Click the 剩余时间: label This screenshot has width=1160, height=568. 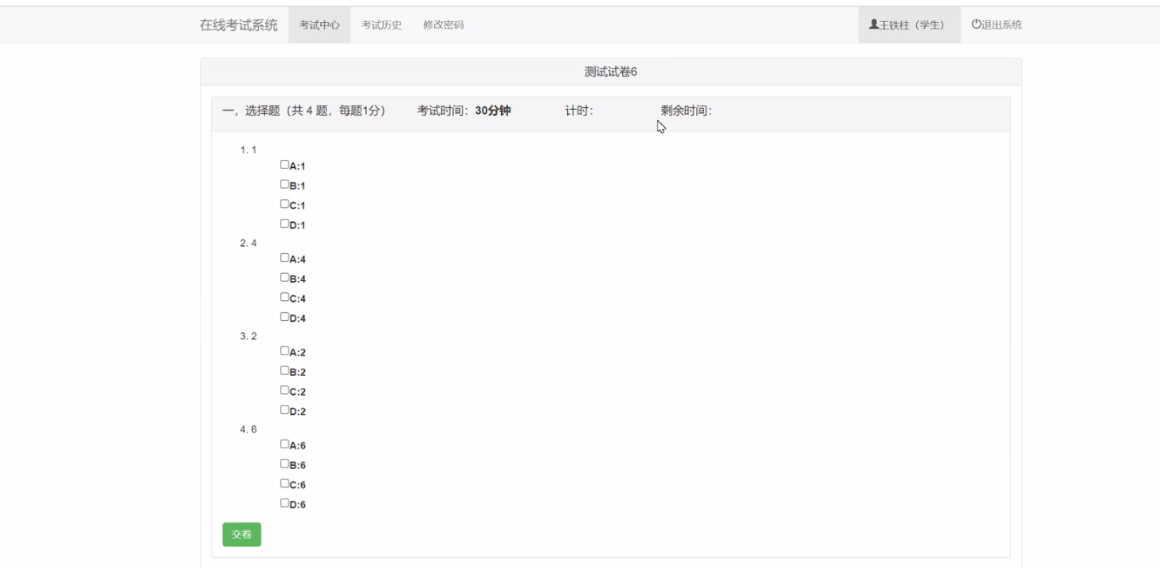(x=687, y=111)
